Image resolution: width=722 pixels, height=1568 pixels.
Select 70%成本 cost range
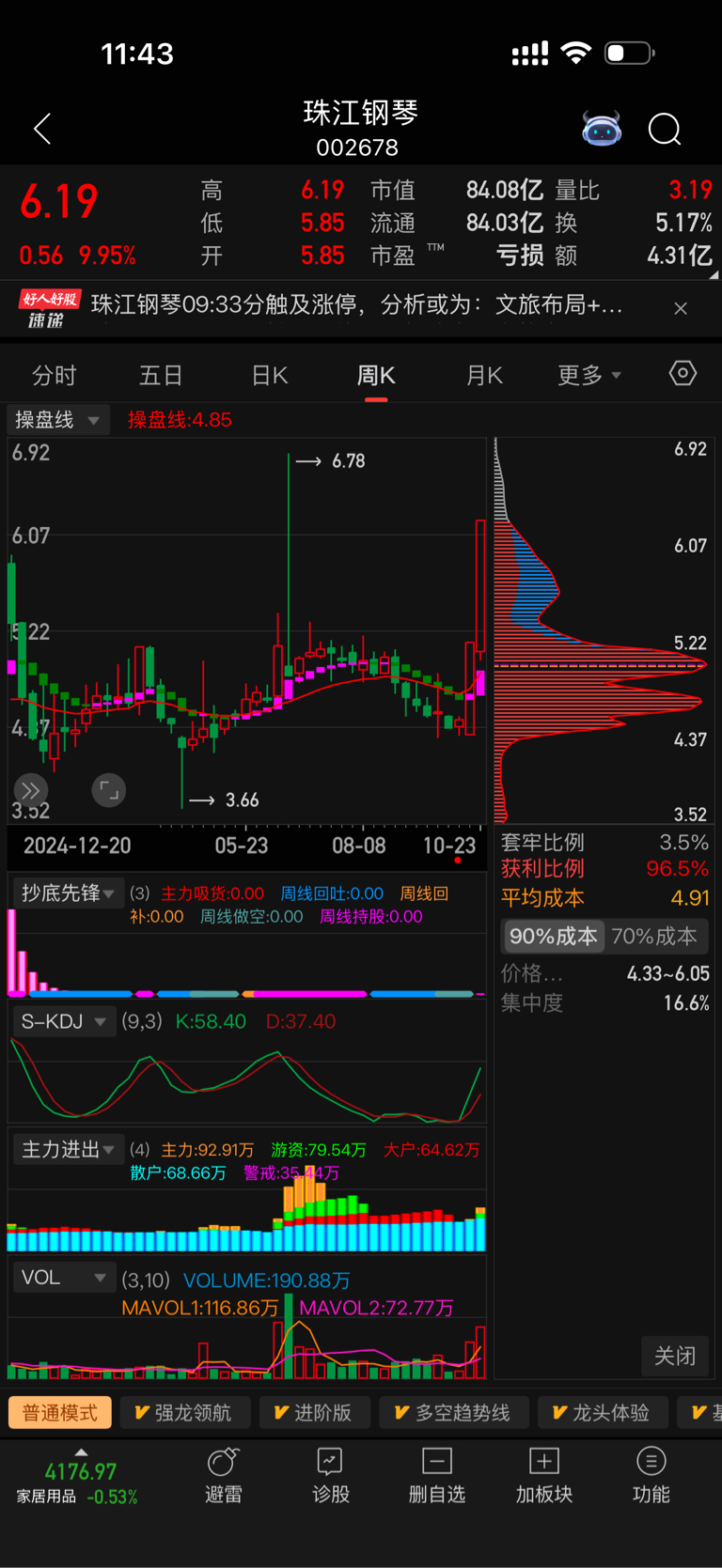point(654,936)
